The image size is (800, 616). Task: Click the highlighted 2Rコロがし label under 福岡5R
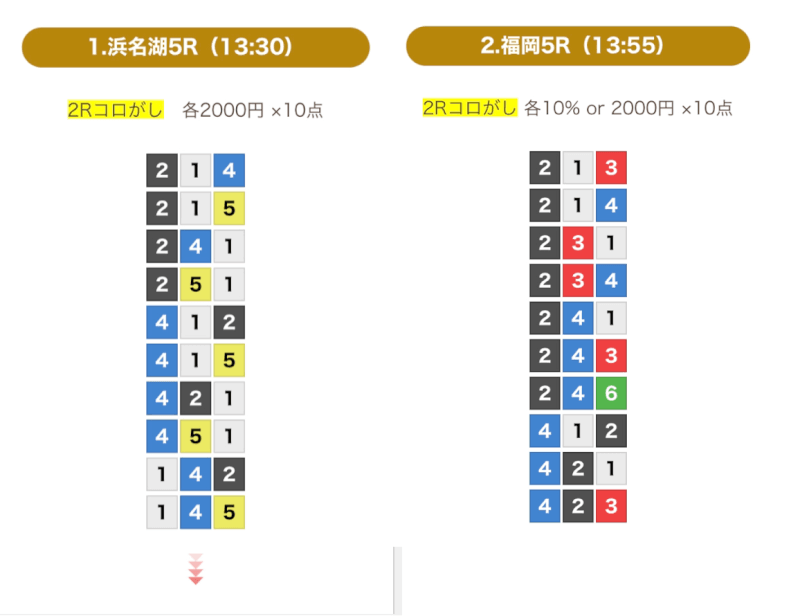tap(470, 108)
